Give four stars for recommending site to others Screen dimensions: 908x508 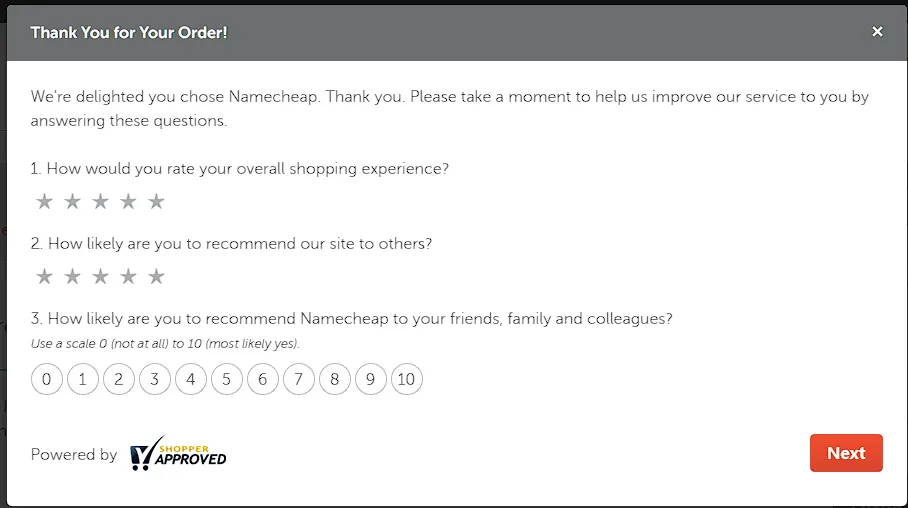(x=128, y=276)
